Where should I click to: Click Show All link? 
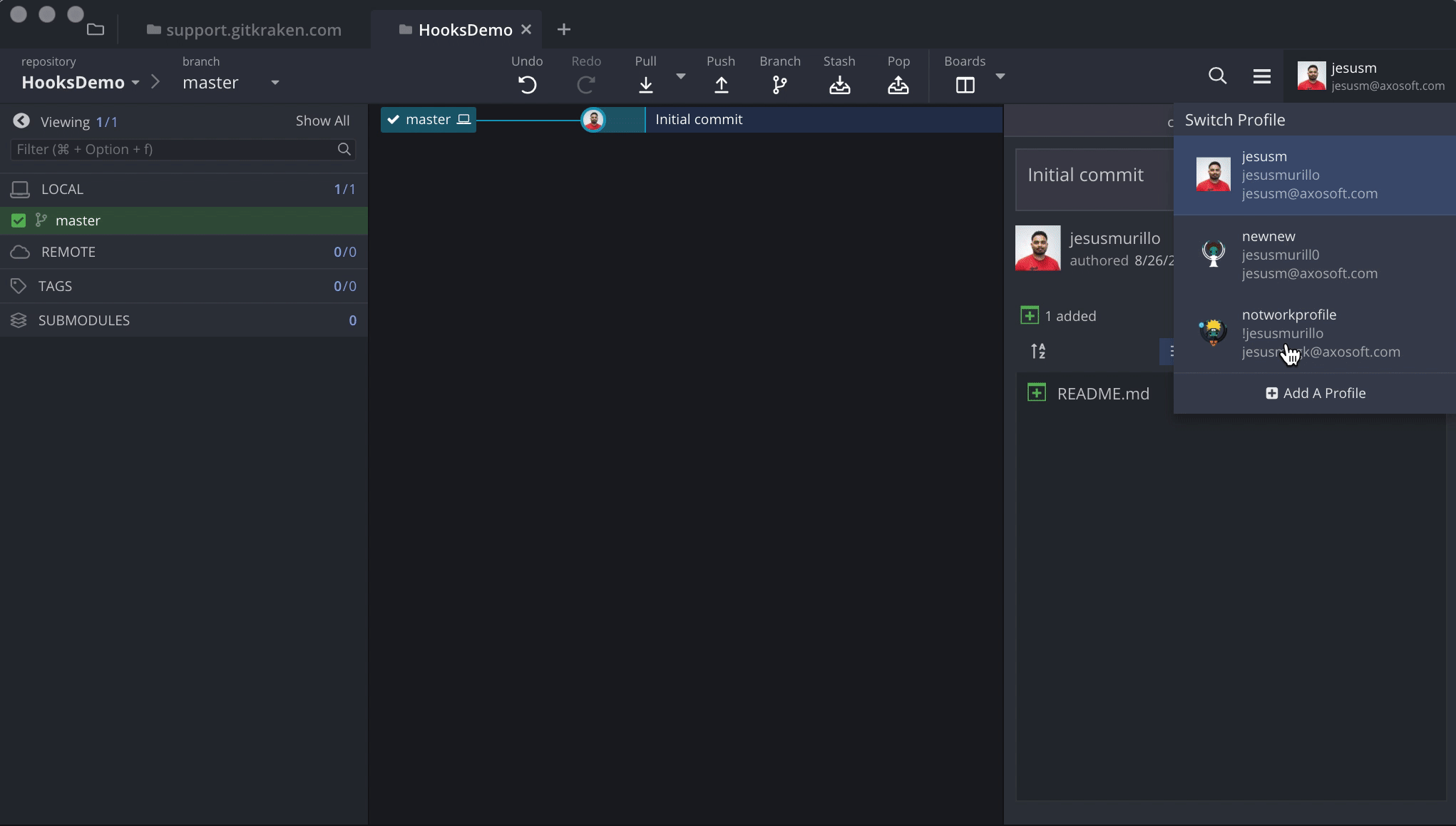[x=322, y=121]
